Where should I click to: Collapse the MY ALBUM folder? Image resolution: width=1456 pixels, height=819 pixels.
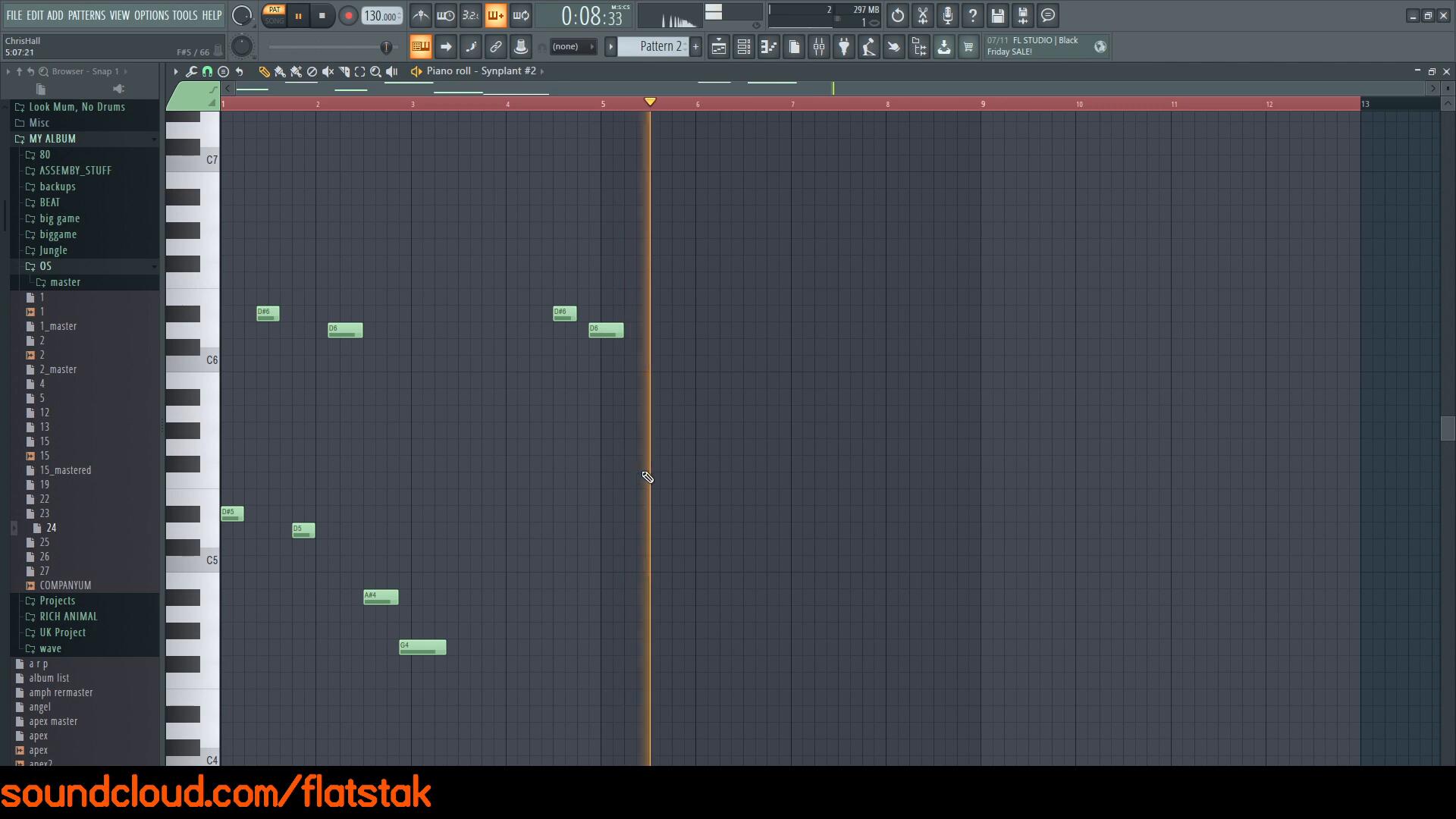52,139
